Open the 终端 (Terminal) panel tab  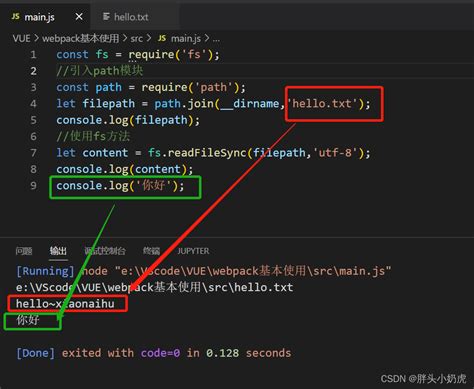[x=151, y=251]
